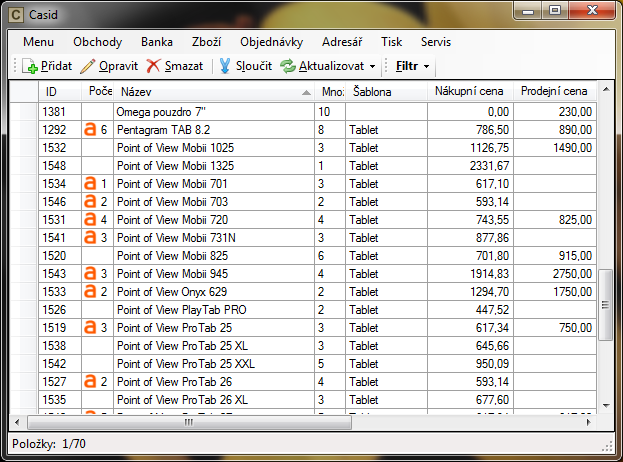Click the Sloučit merge icon
623x462 pixels.
tap(225, 66)
